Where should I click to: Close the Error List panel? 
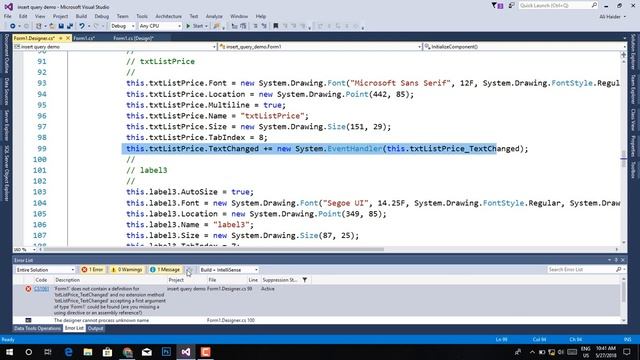623,260
